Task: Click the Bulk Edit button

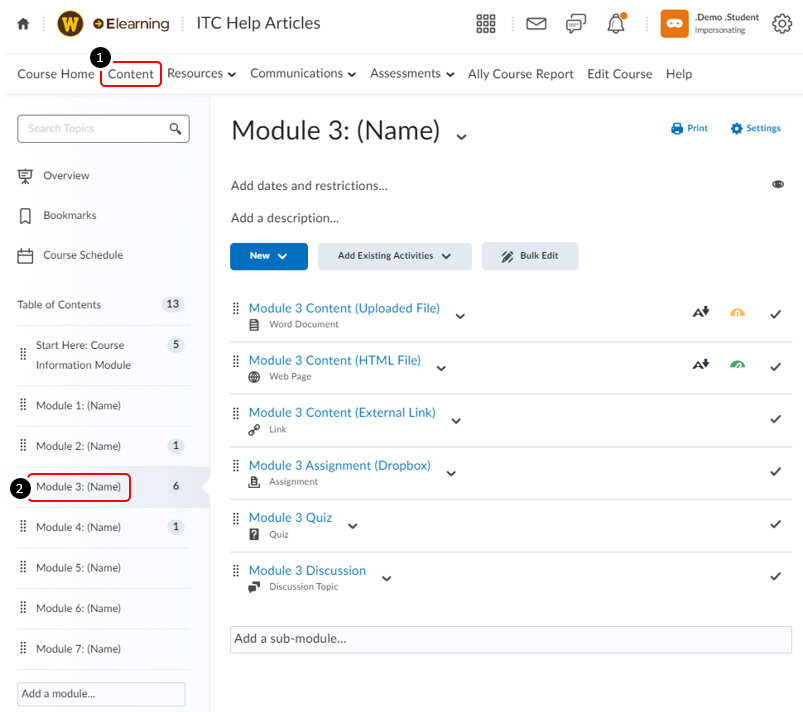Action: 530,256
